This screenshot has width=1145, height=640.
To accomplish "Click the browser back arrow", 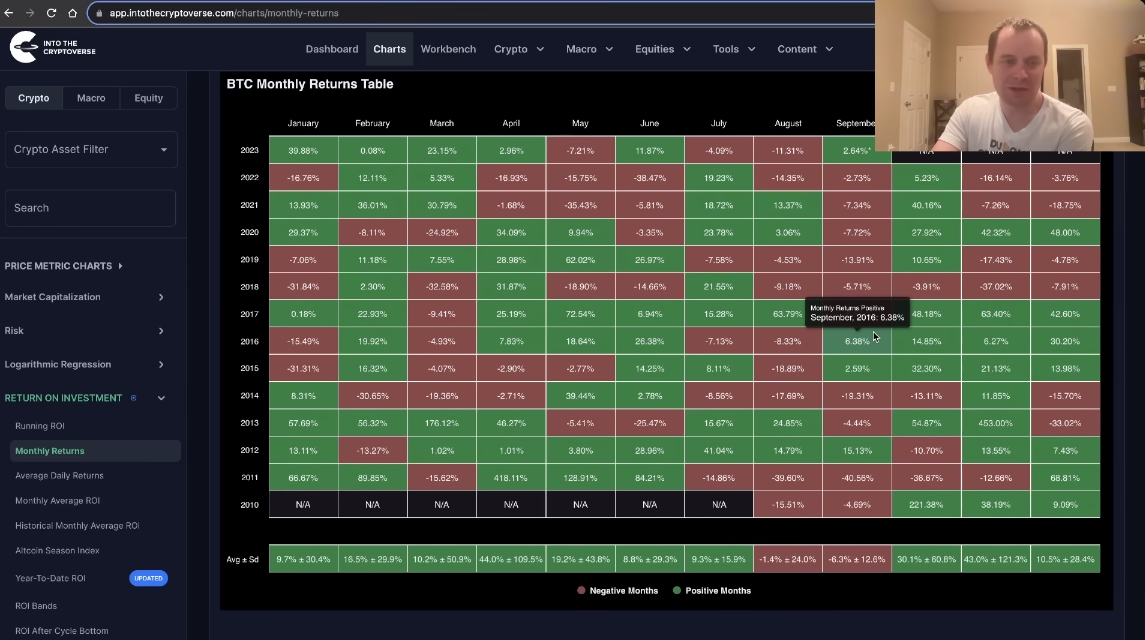I will click(x=9, y=13).
